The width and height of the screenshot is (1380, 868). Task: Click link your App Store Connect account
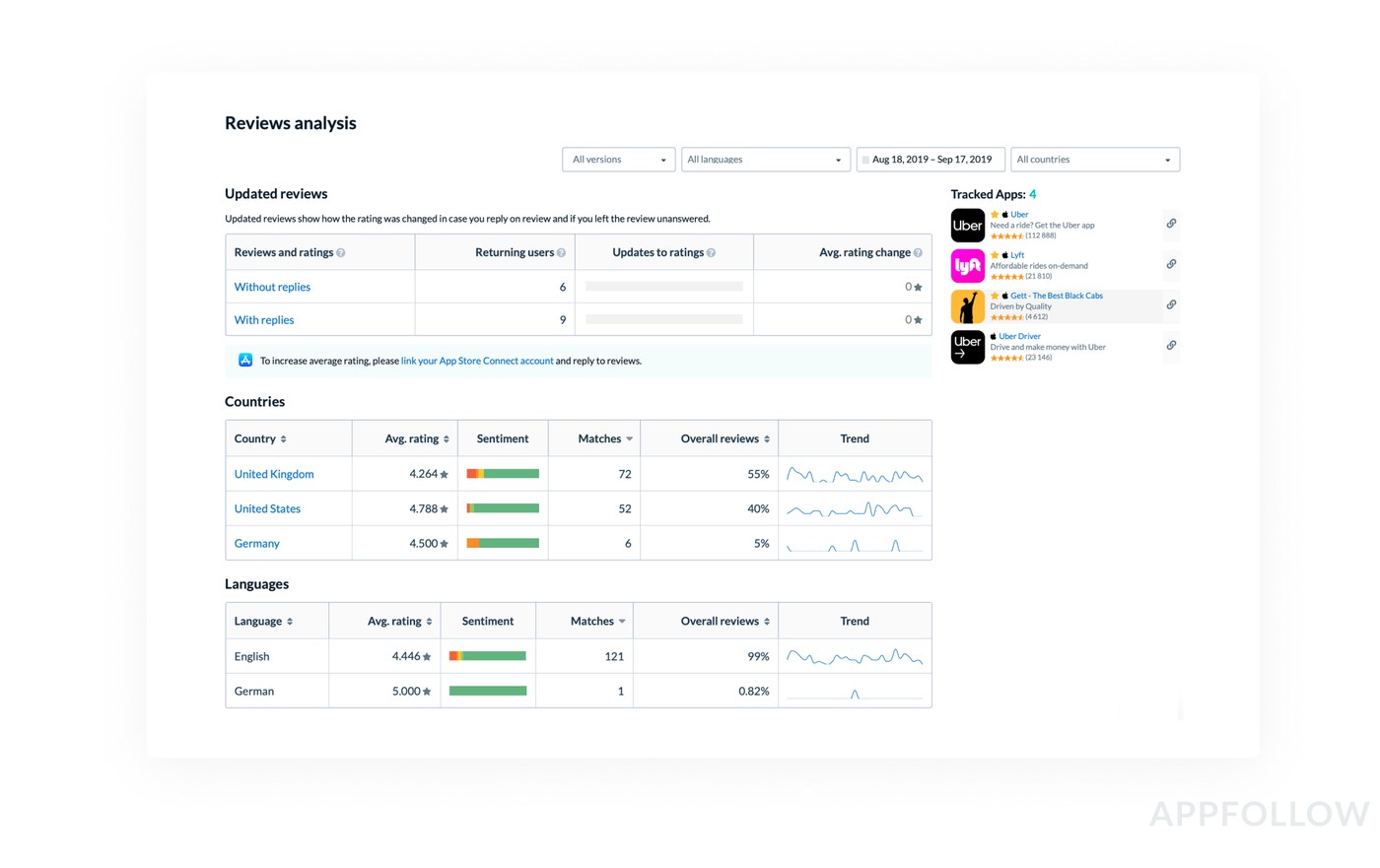(x=477, y=362)
